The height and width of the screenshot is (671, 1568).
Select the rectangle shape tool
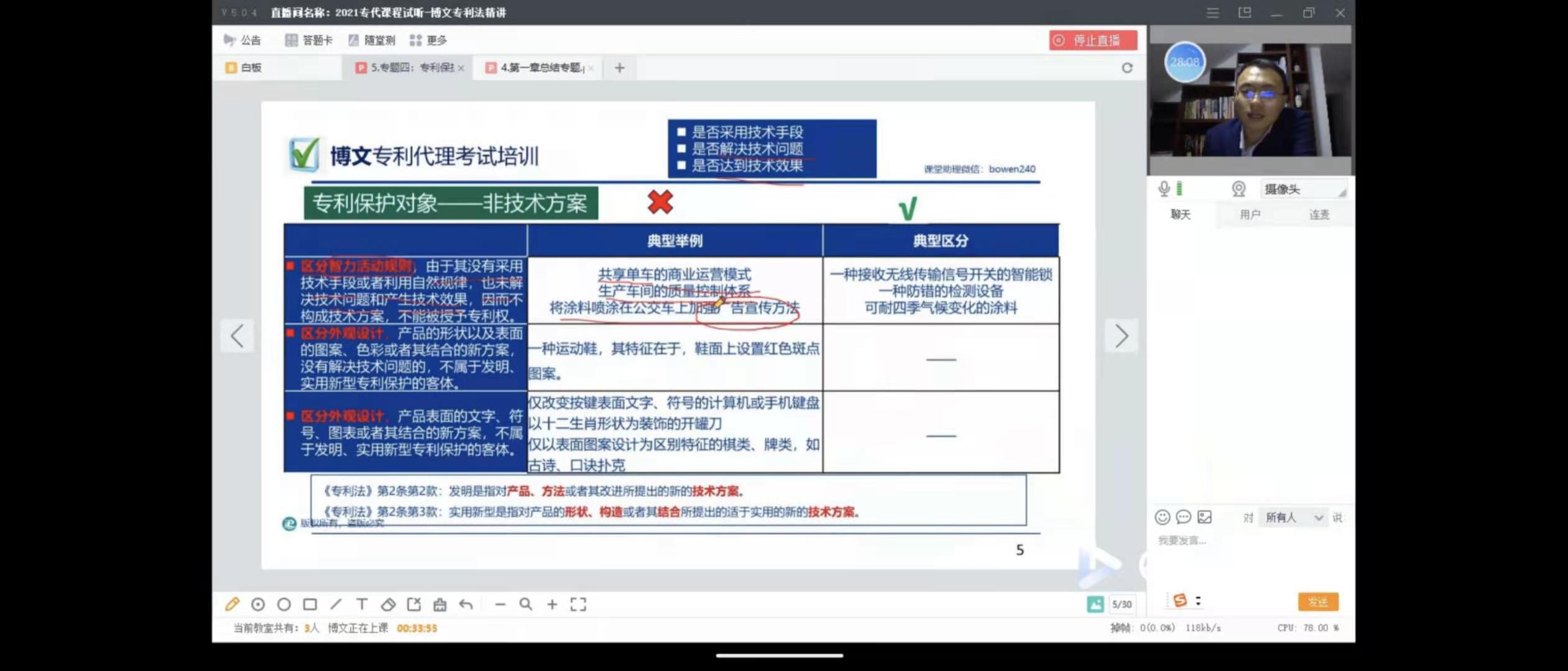click(310, 604)
